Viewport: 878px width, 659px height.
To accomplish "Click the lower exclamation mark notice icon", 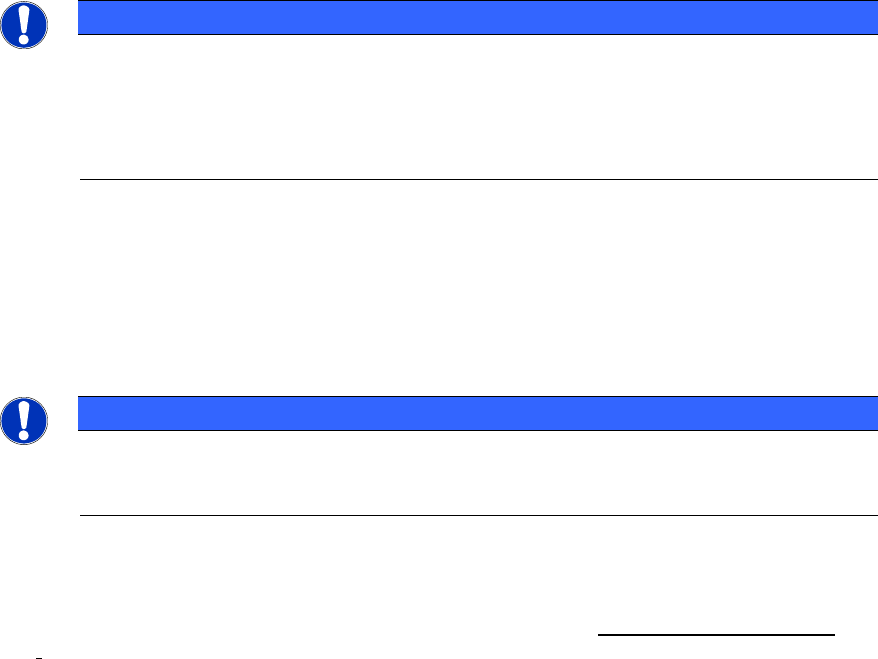I will [x=24, y=420].
